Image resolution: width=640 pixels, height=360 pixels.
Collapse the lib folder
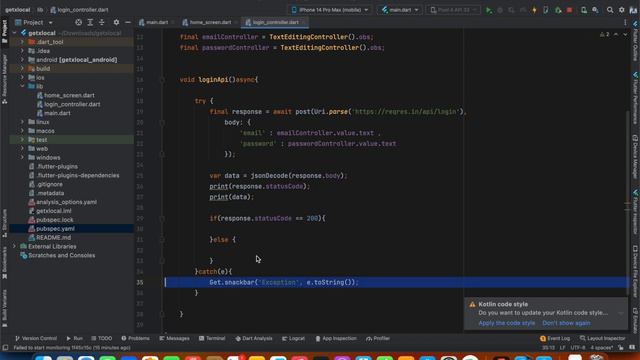point(22,87)
